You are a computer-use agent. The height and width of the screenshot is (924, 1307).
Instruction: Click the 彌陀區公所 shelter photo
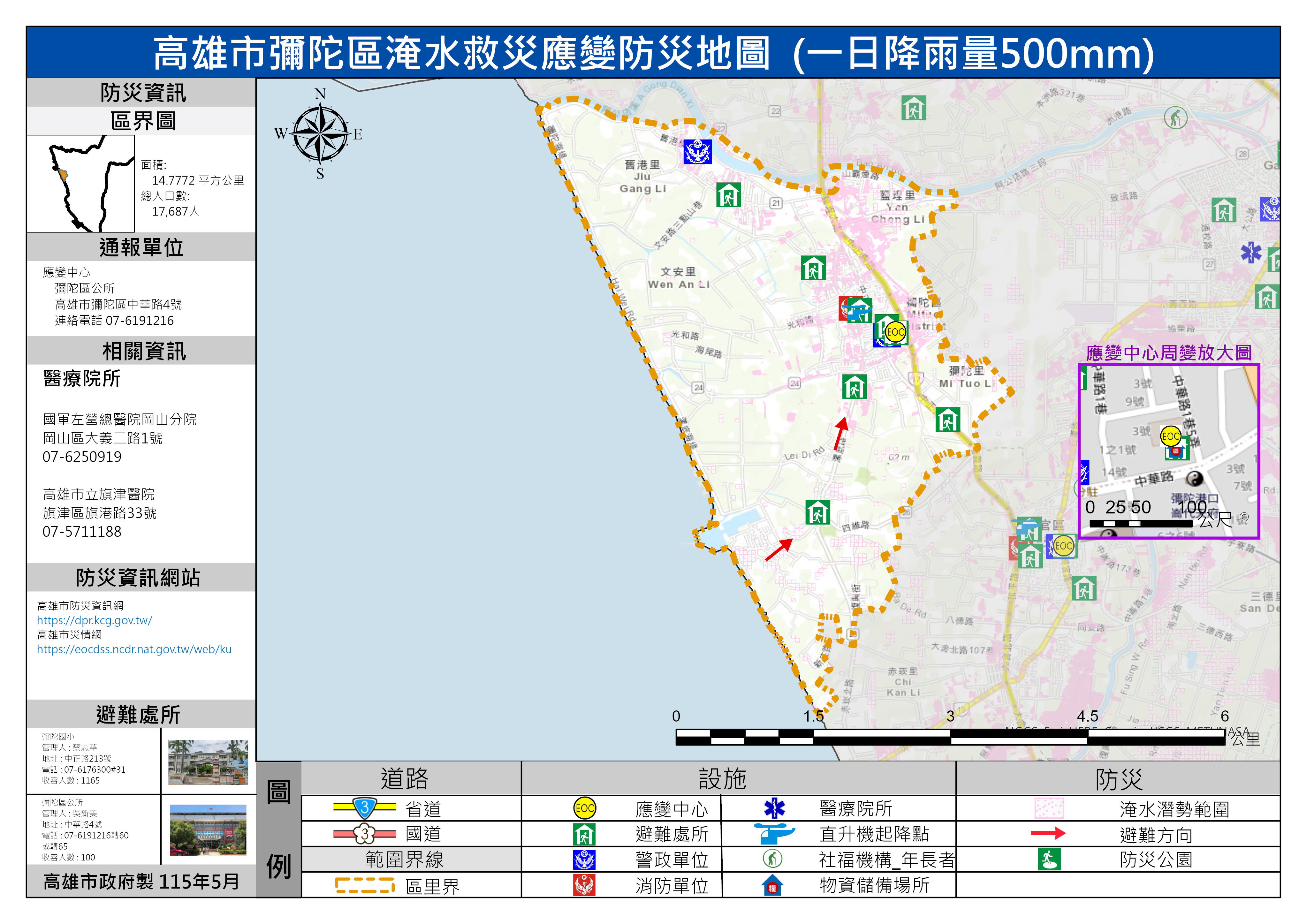coord(208,830)
